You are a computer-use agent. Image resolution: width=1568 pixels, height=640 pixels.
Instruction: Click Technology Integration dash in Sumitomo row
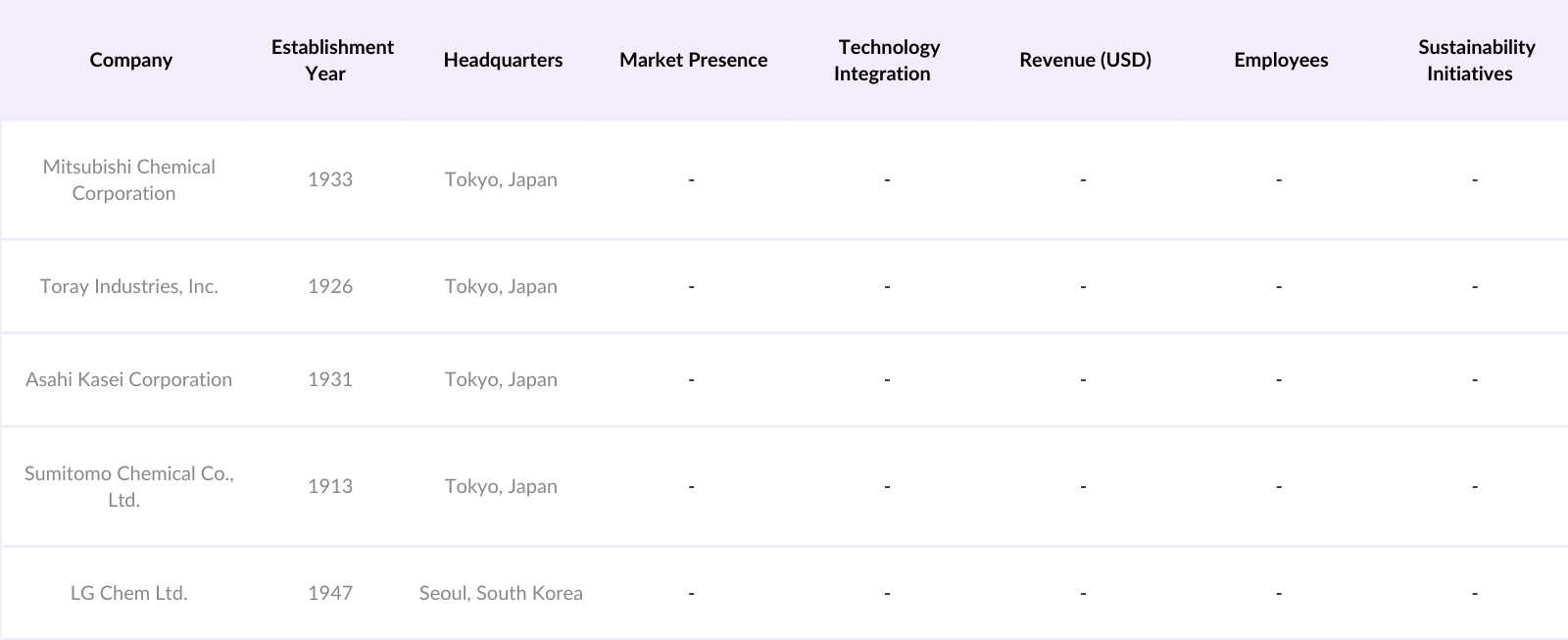tap(887, 486)
